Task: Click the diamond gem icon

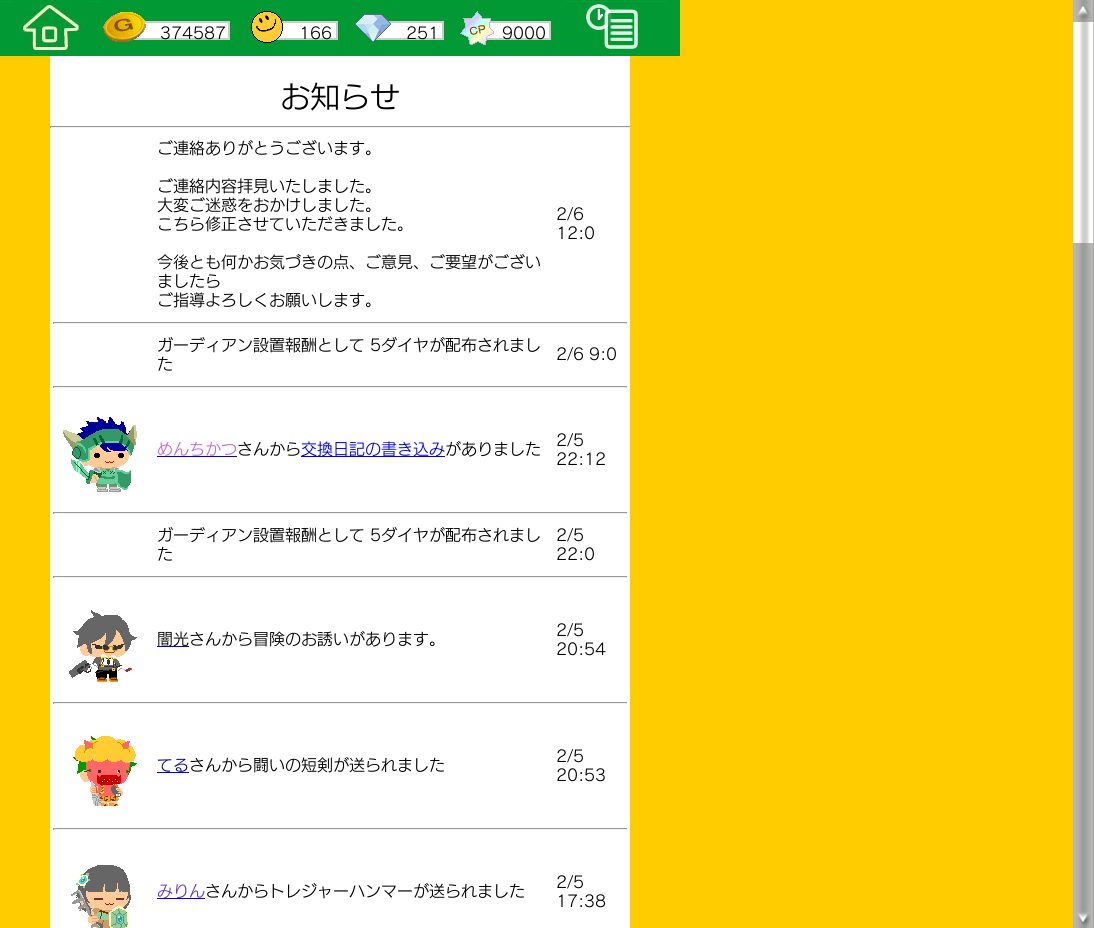Action: point(373,28)
